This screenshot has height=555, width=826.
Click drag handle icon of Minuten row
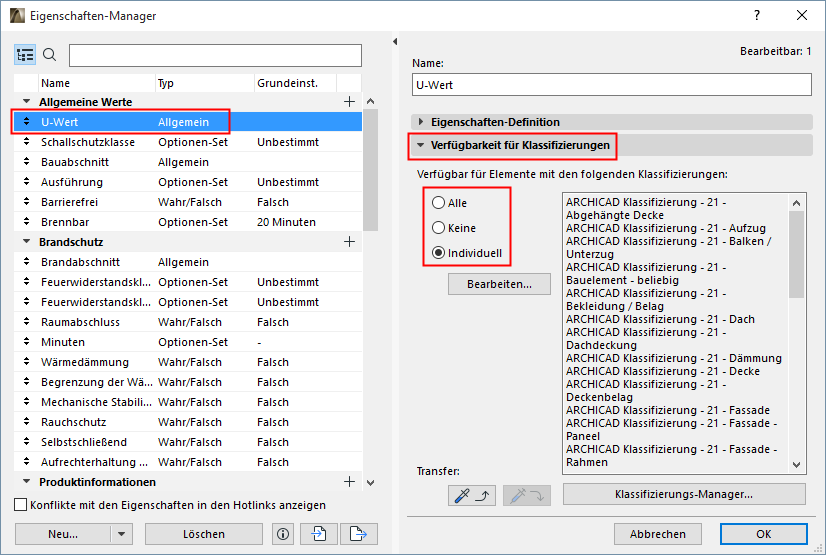click(x=26, y=342)
